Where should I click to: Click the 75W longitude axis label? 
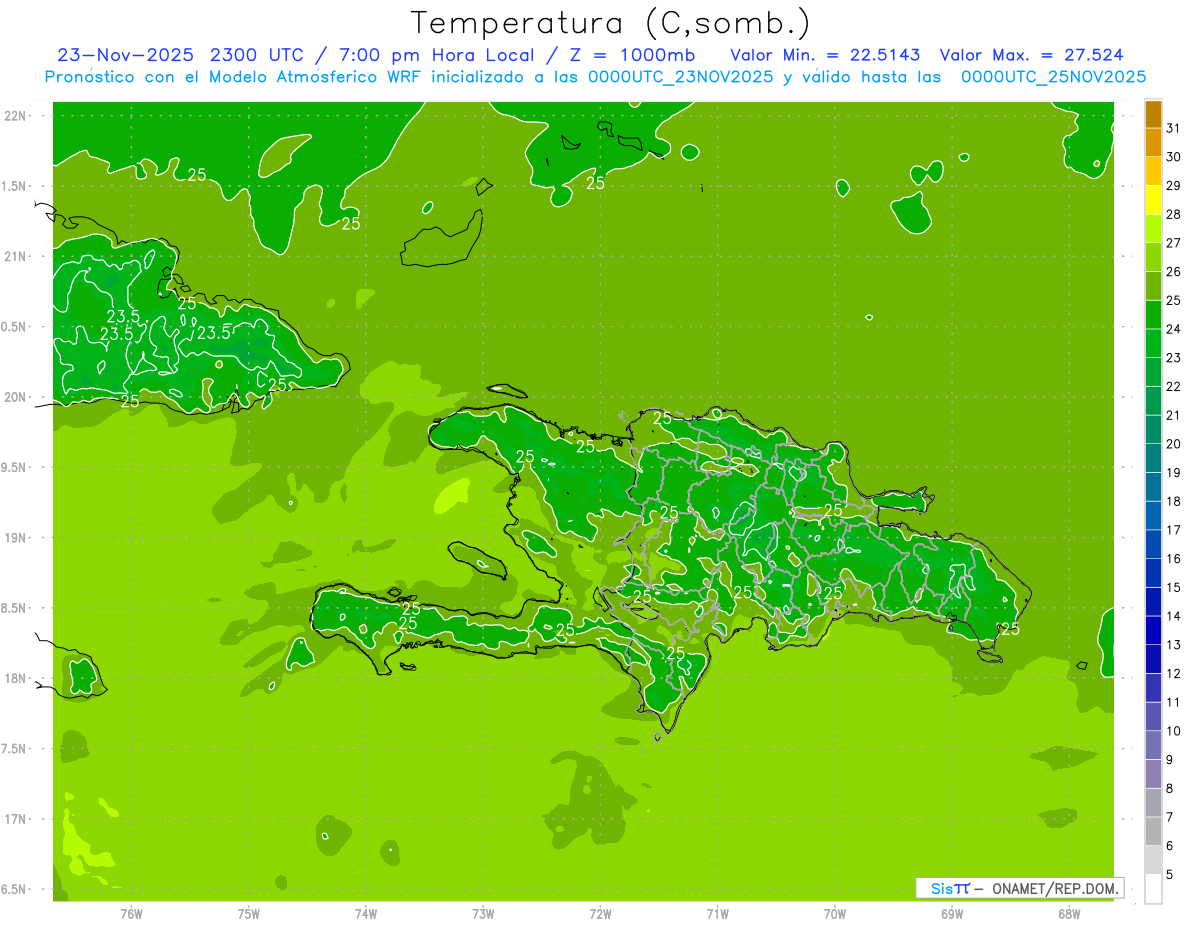[249, 914]
